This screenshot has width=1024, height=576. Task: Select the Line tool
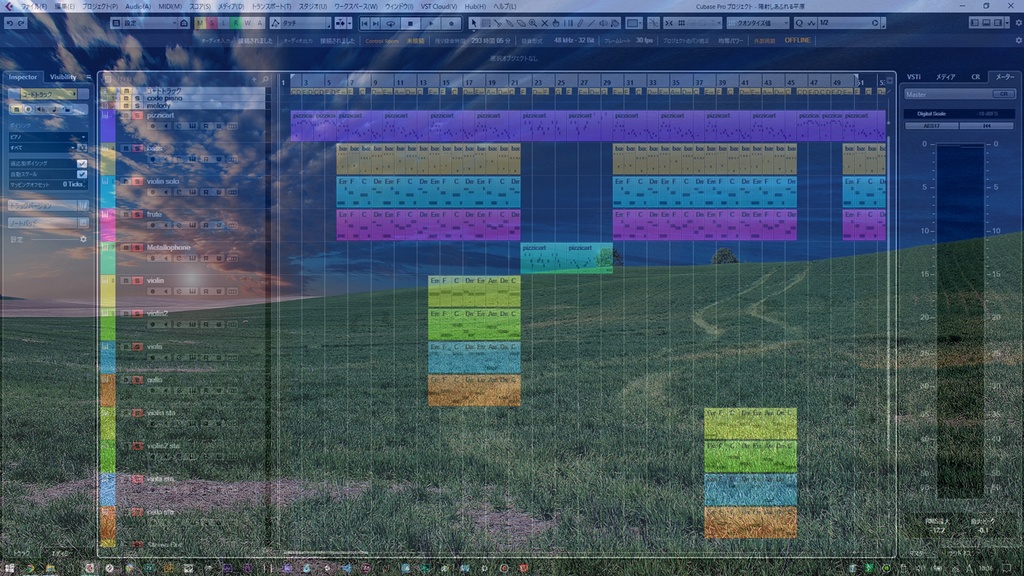(x=591, y=23)
